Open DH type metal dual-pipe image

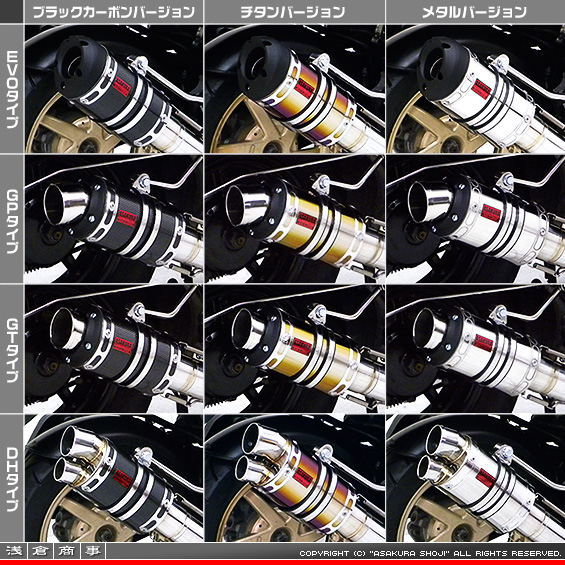(x=476, y=478)
